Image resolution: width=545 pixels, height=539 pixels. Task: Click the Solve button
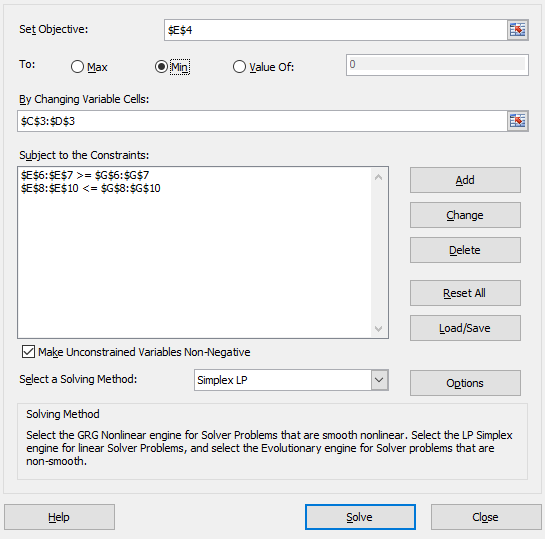click(360, 517)
